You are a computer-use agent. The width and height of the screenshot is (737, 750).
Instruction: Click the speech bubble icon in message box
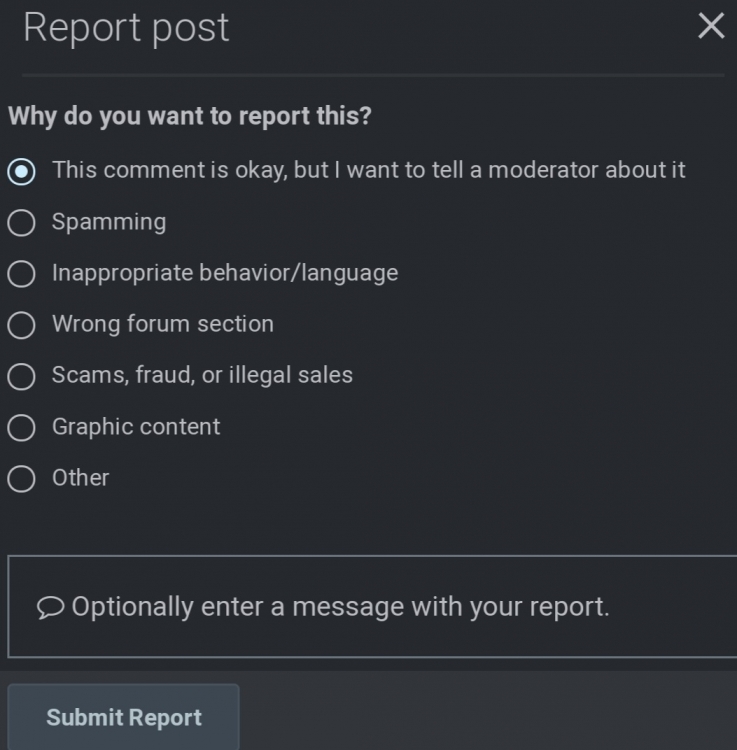(x=50, y=607)
